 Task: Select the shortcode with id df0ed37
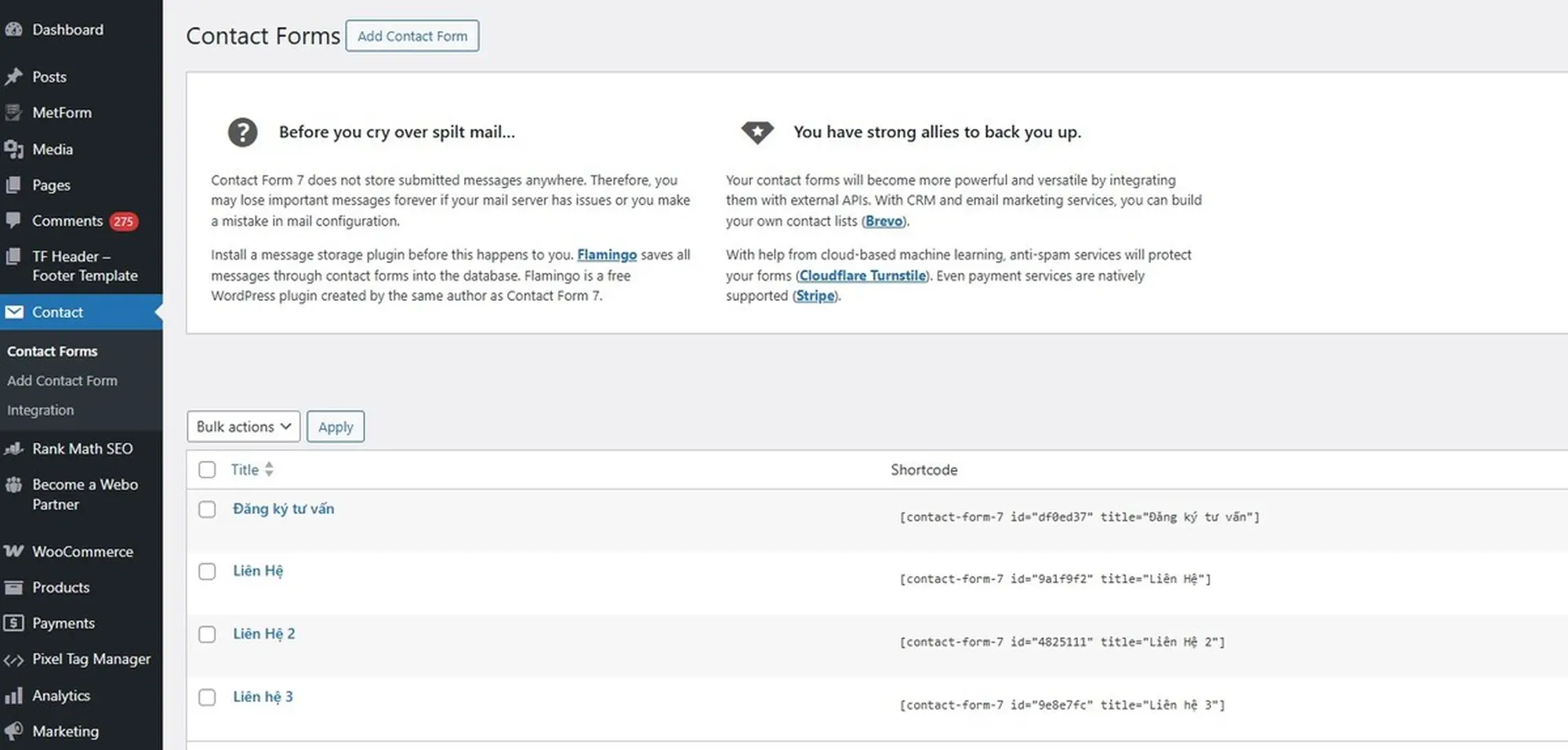(1080, 517)
